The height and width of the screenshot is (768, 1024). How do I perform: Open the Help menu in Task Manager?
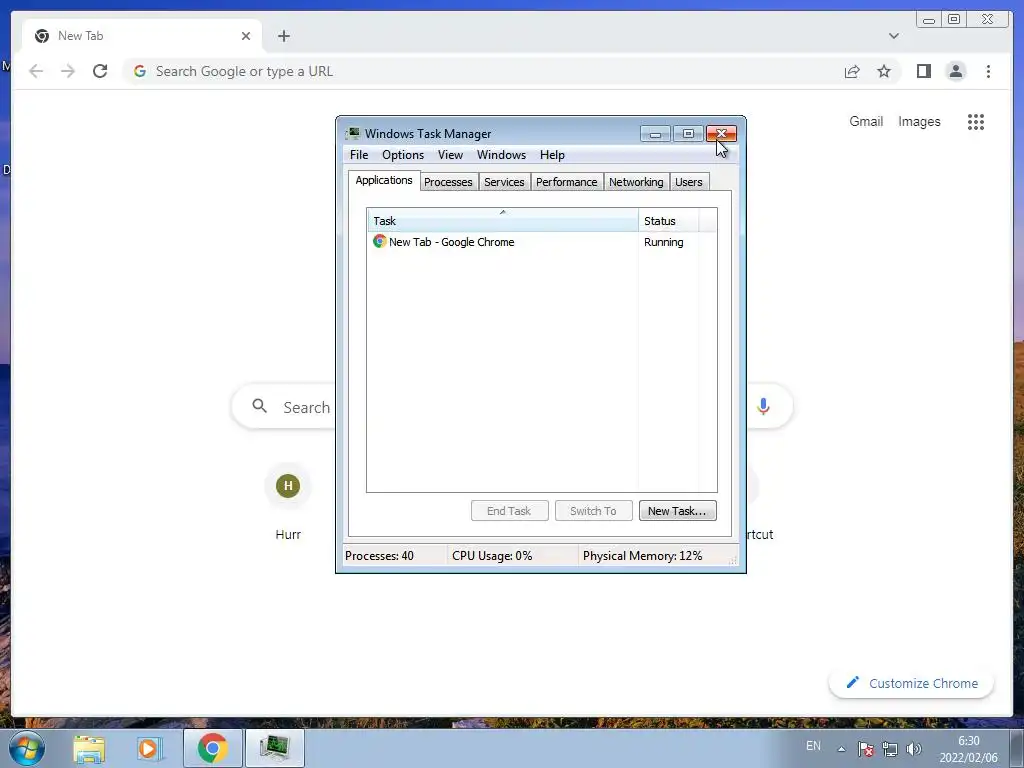(552, 155)
